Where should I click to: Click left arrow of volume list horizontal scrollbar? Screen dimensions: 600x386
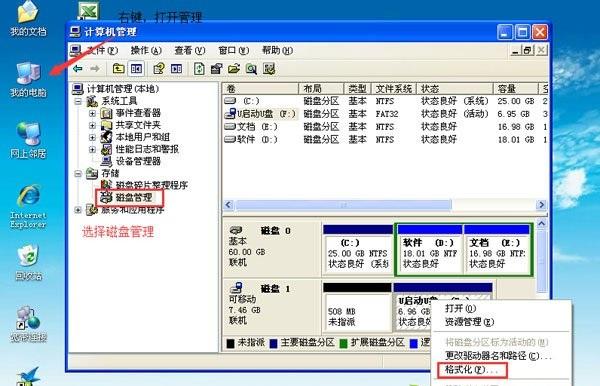pos(229,205)
